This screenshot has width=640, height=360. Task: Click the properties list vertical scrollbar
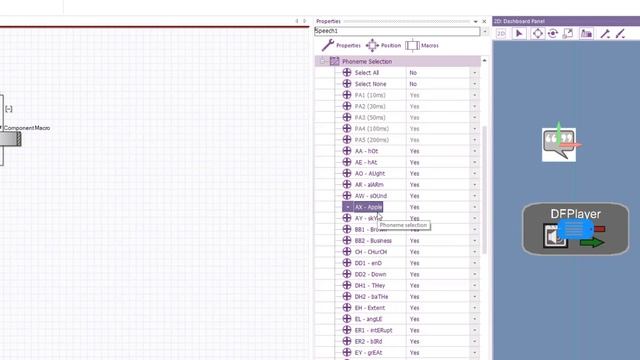484,190
